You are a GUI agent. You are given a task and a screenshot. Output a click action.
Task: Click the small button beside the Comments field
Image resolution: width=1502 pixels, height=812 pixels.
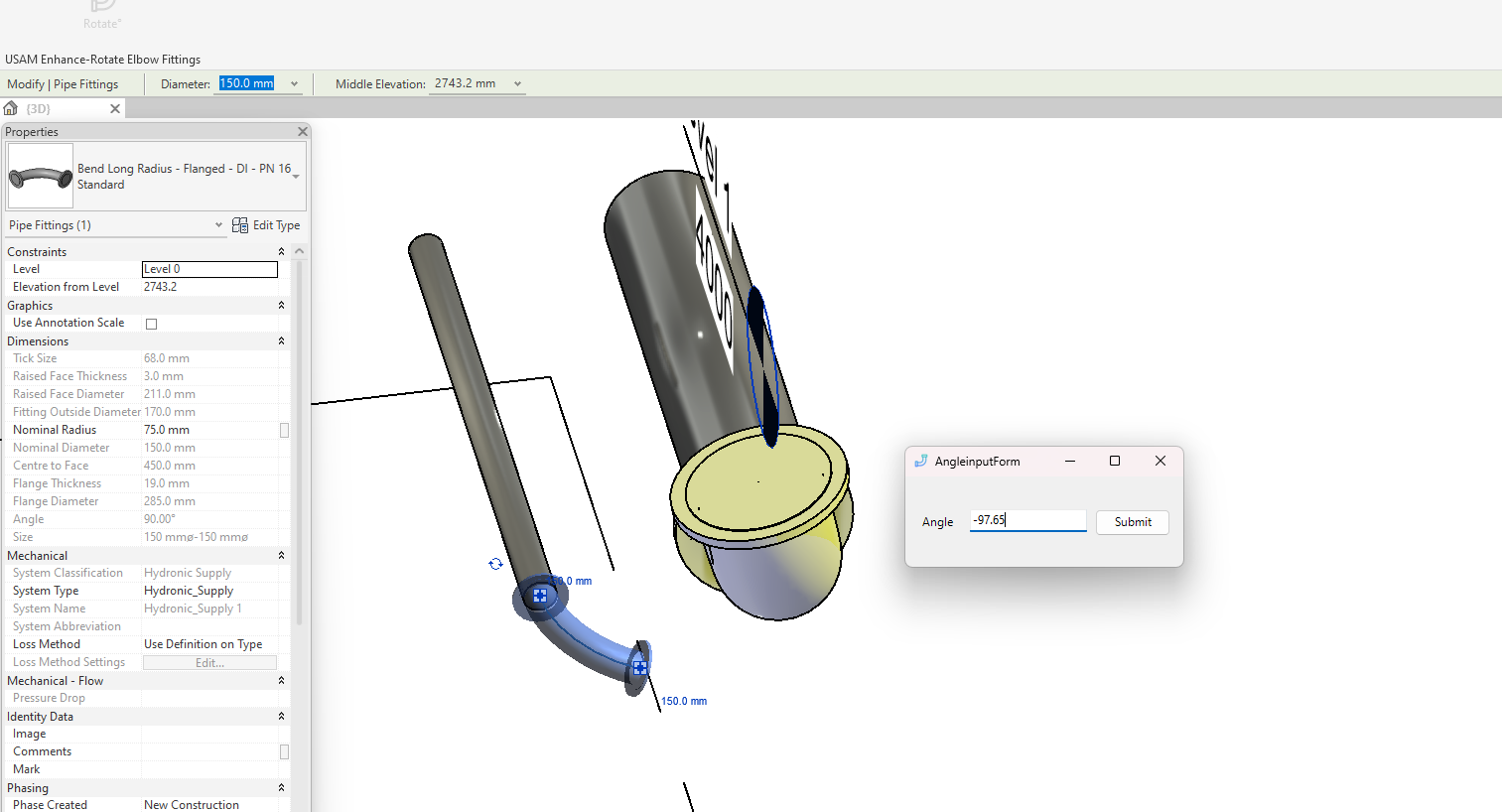click(285, 751)
